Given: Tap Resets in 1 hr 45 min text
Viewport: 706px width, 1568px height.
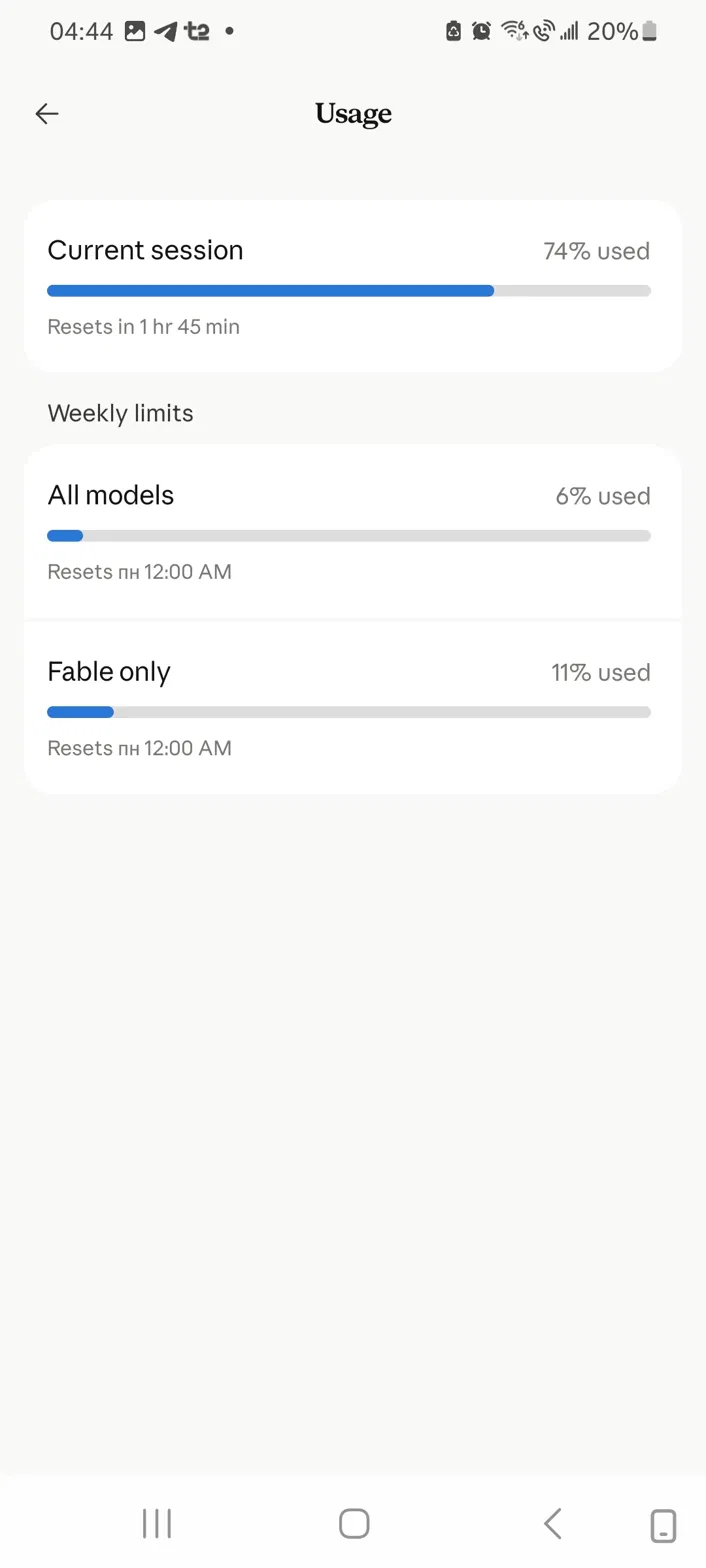Looking at the screenshot, I should (143, 327).
